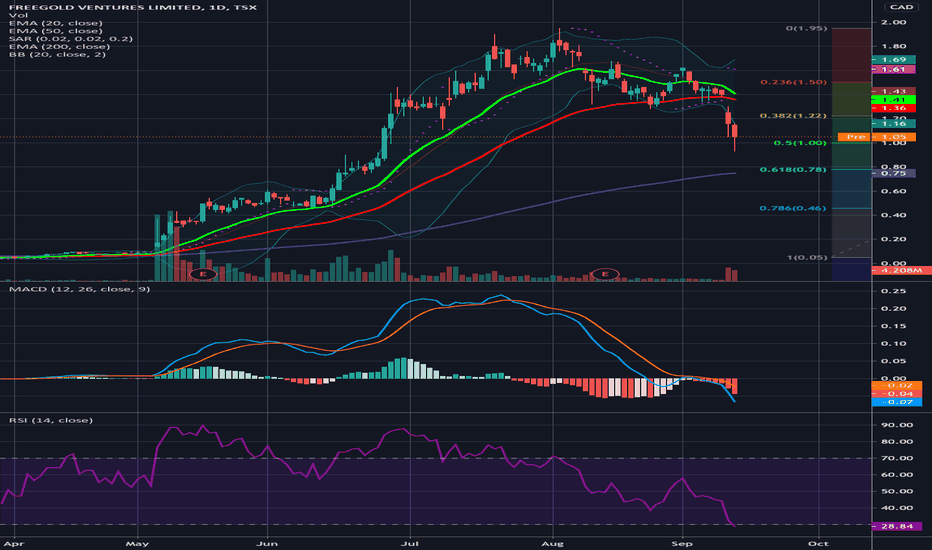The image size is (932, 550).
Task: Select the Vol indicator legend
Action: [18, 15]
